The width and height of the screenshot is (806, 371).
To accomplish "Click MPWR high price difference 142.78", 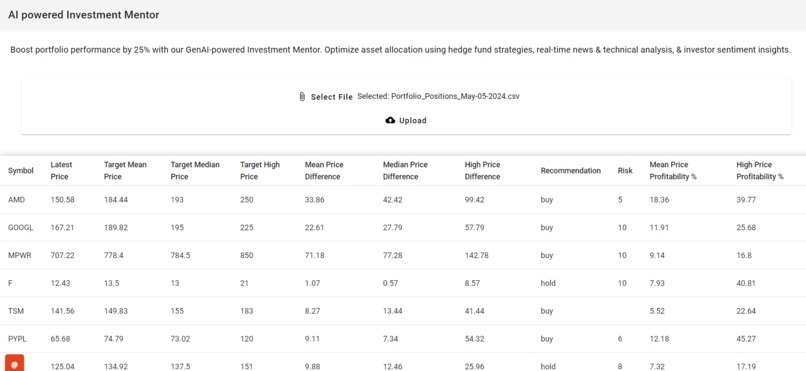I will point(476,255).
